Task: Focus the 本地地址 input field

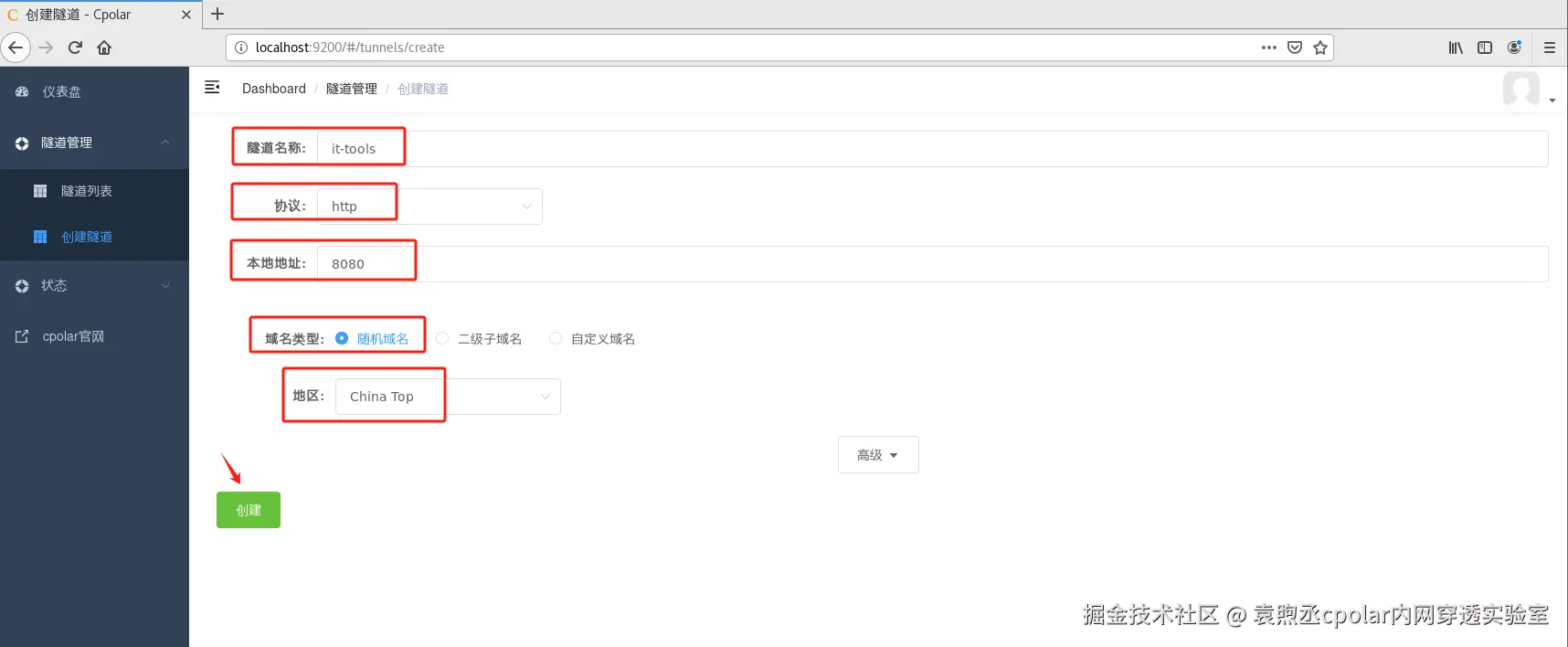Action: tap(932, 264)
